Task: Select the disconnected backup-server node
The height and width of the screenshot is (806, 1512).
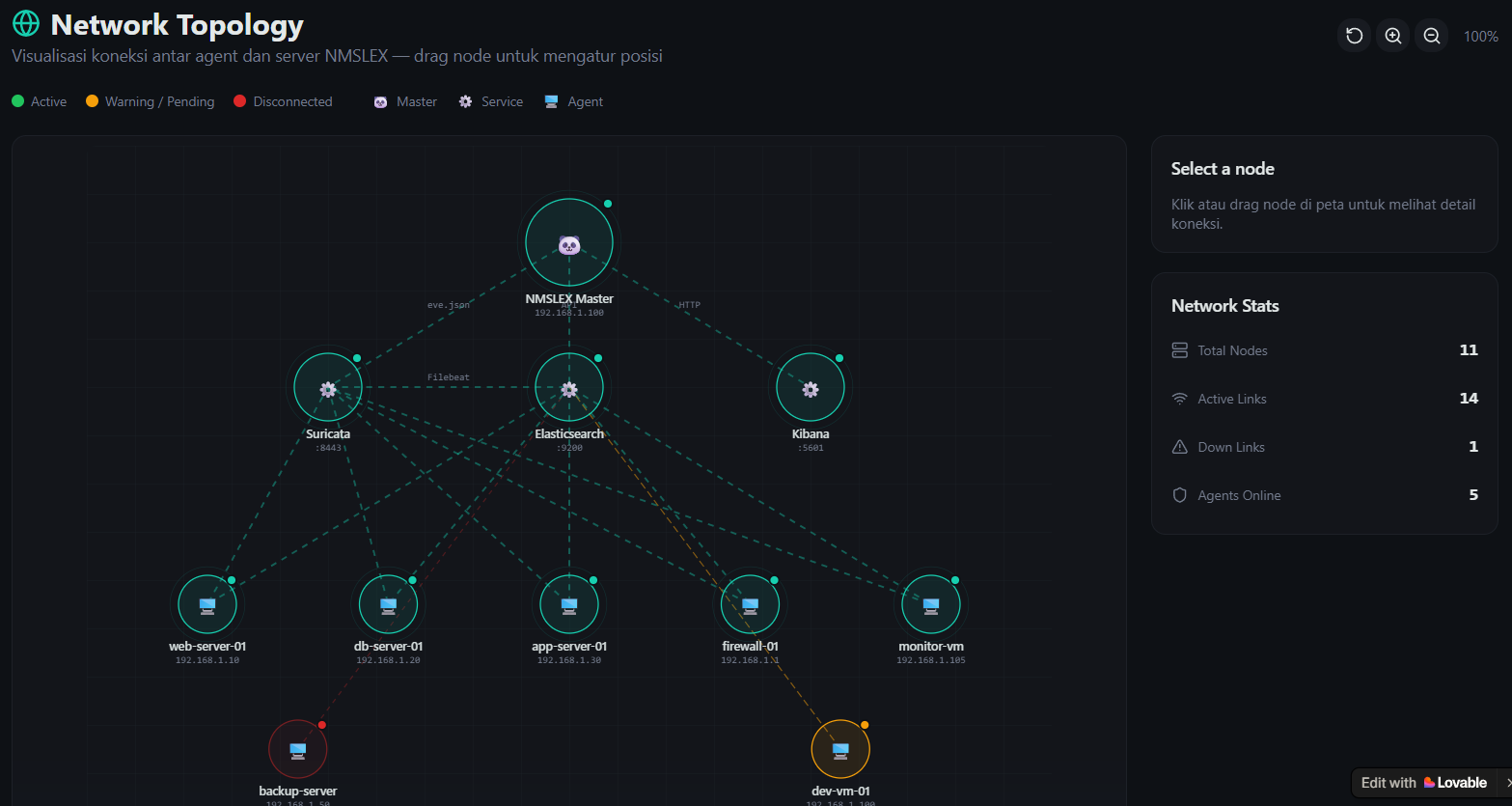Action: (297, 748)
